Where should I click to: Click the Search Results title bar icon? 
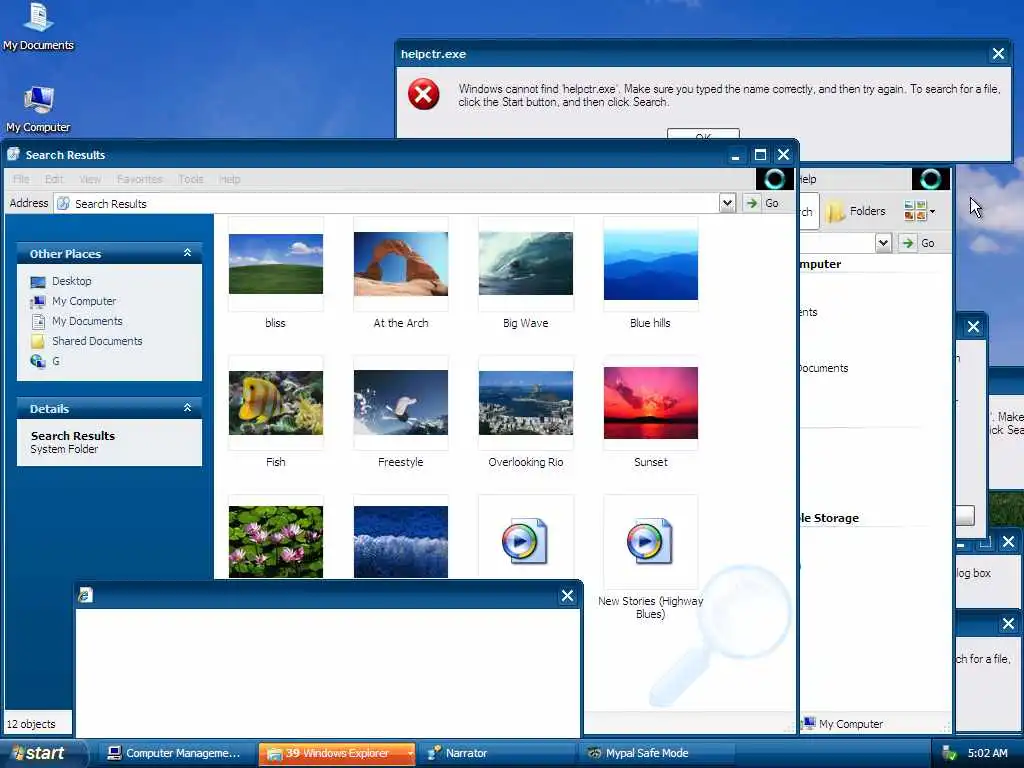click(x=13, y=154)
